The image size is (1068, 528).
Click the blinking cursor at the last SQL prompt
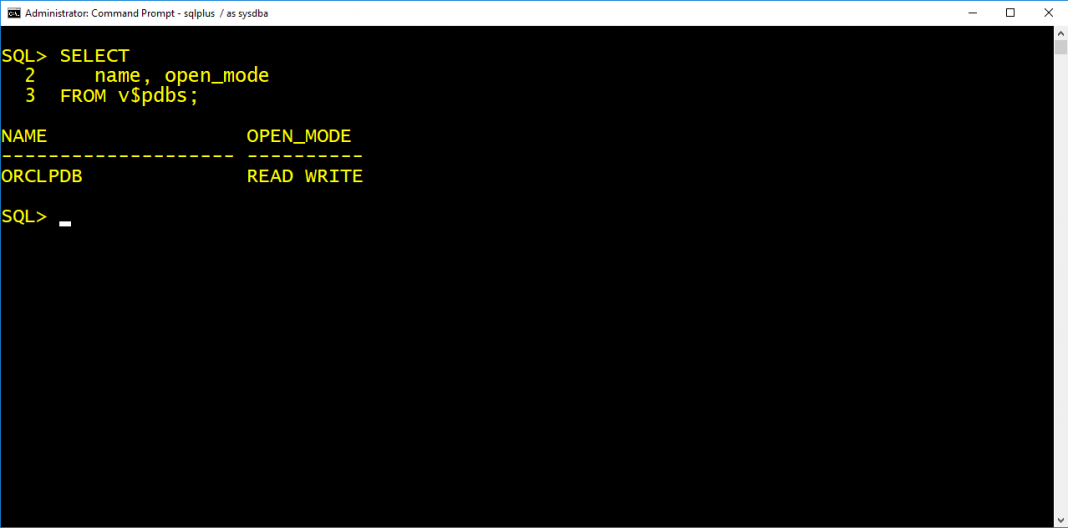click(65, 223)
